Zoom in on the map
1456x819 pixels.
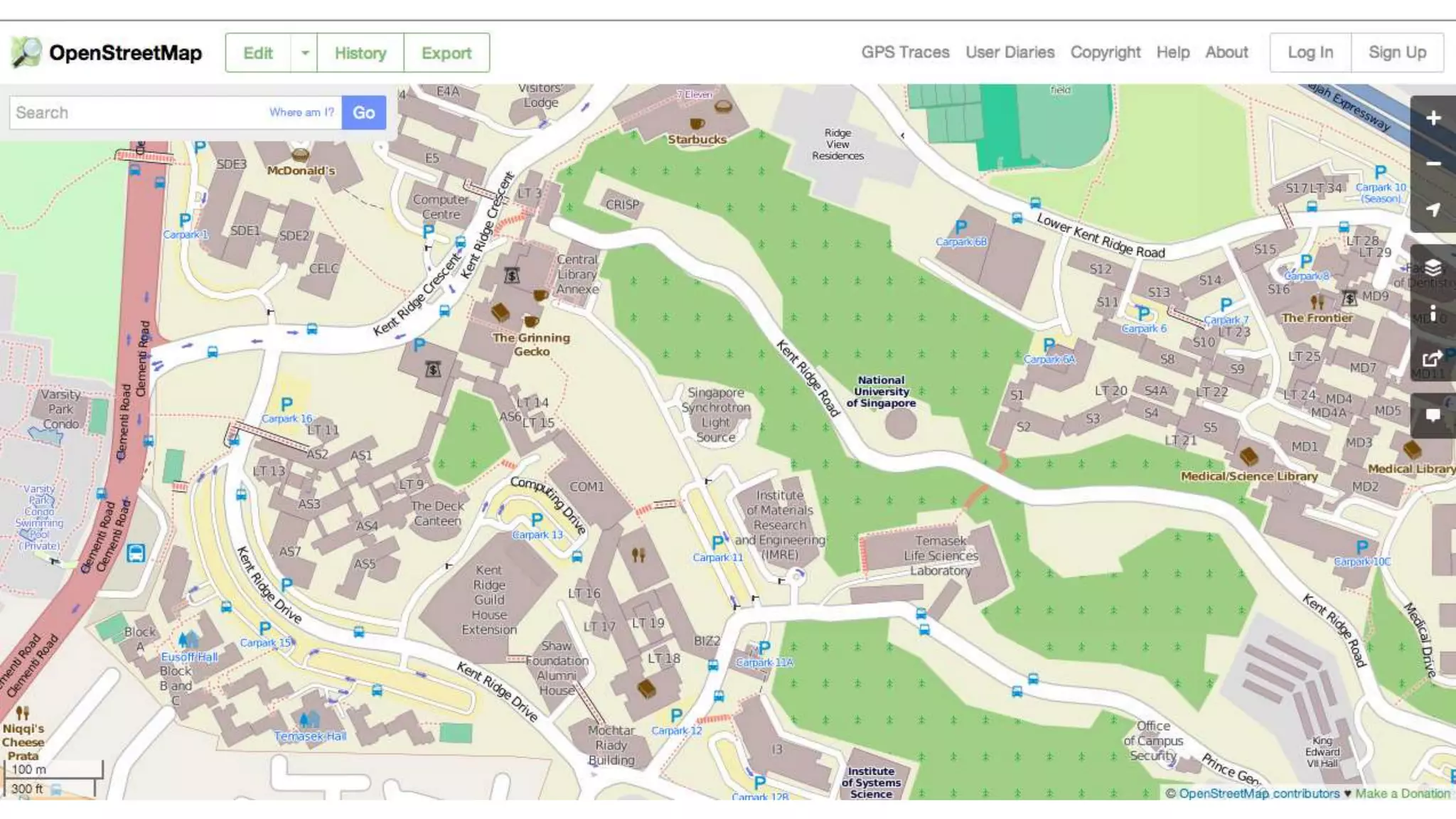click(x=1433, y=118)
